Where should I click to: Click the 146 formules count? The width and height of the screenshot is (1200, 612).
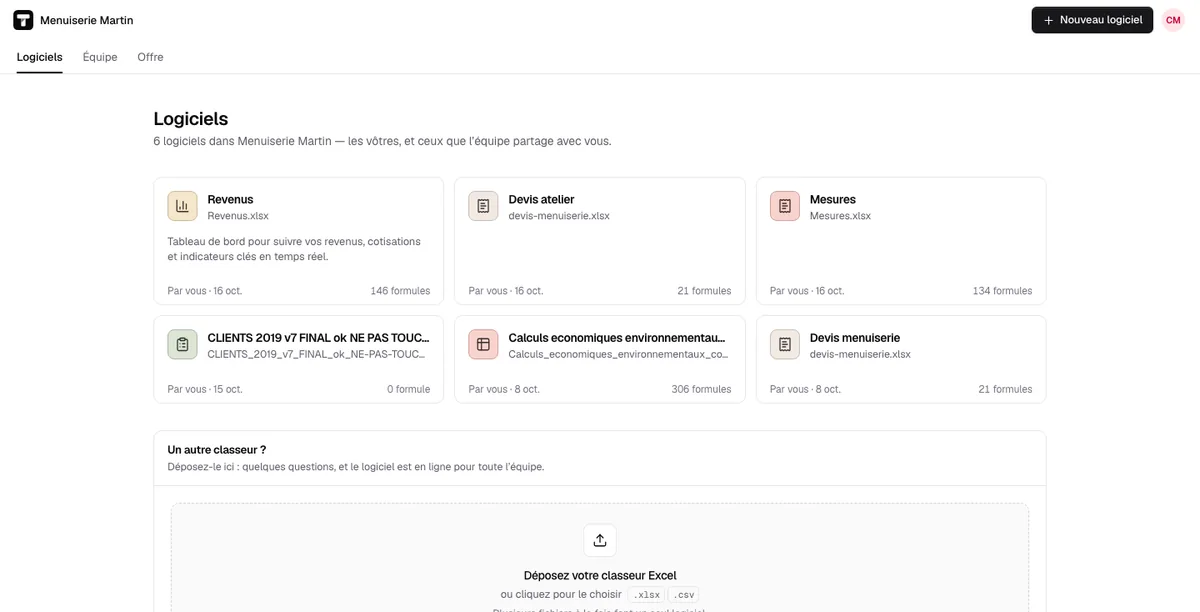[400, 291]
